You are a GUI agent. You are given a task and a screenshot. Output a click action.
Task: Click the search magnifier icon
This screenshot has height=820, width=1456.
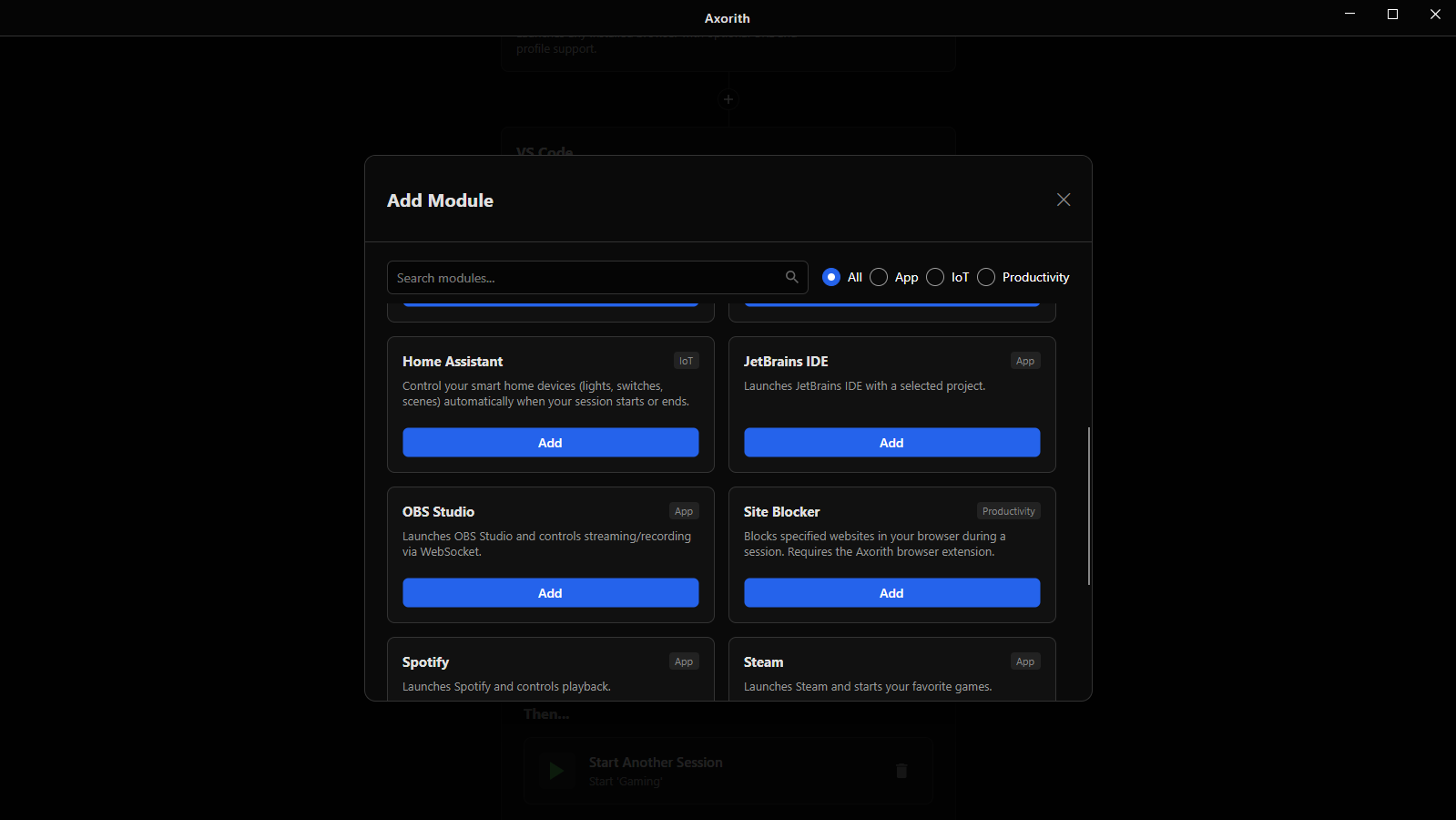click(x=791, y=277)
